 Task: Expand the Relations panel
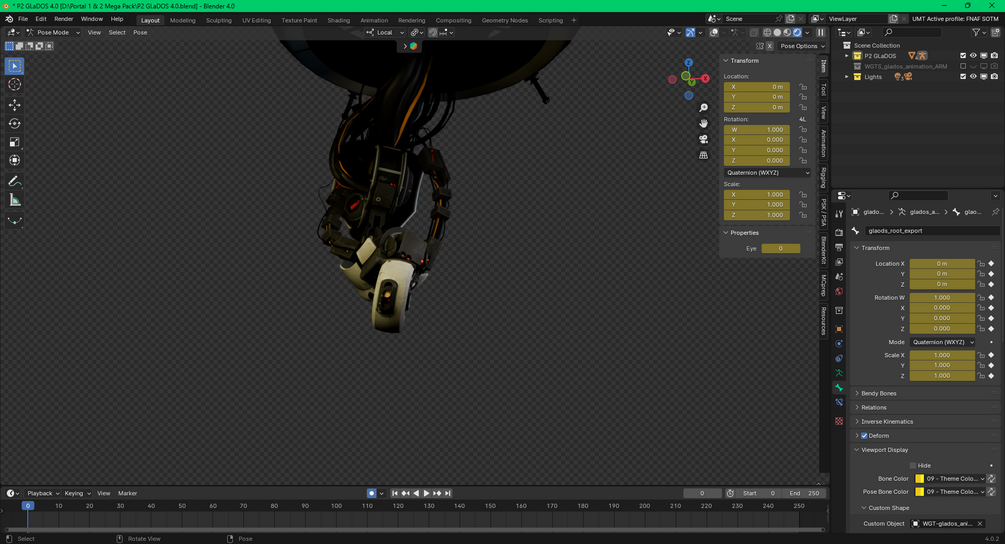pos(874,408)
